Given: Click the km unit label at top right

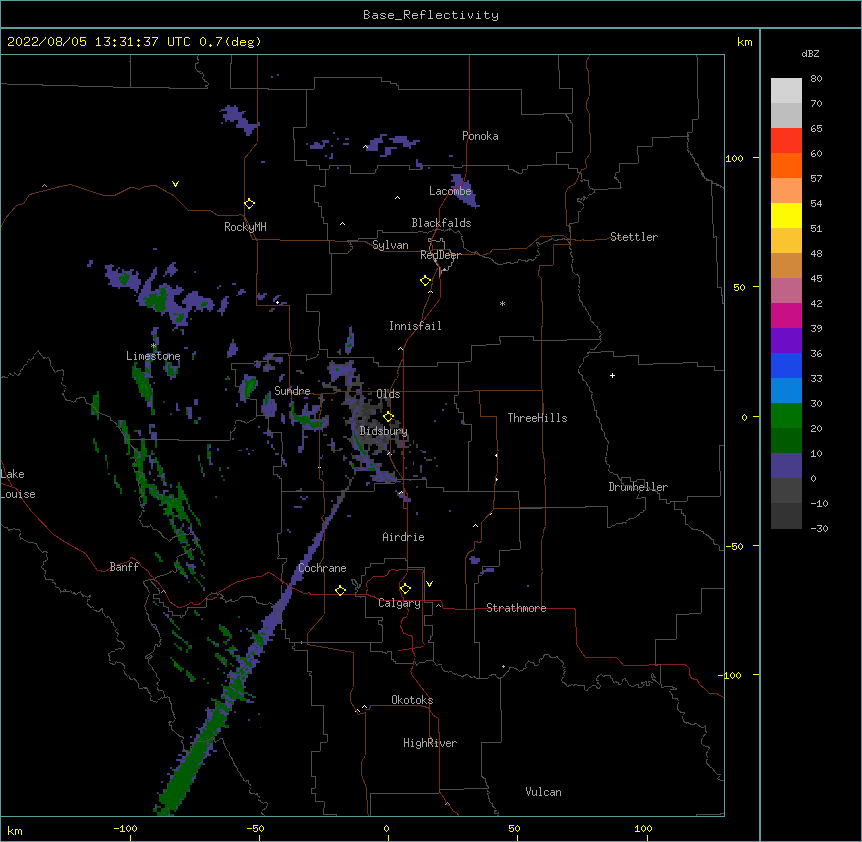Looking at the screenshot, I should click(745, 42).
